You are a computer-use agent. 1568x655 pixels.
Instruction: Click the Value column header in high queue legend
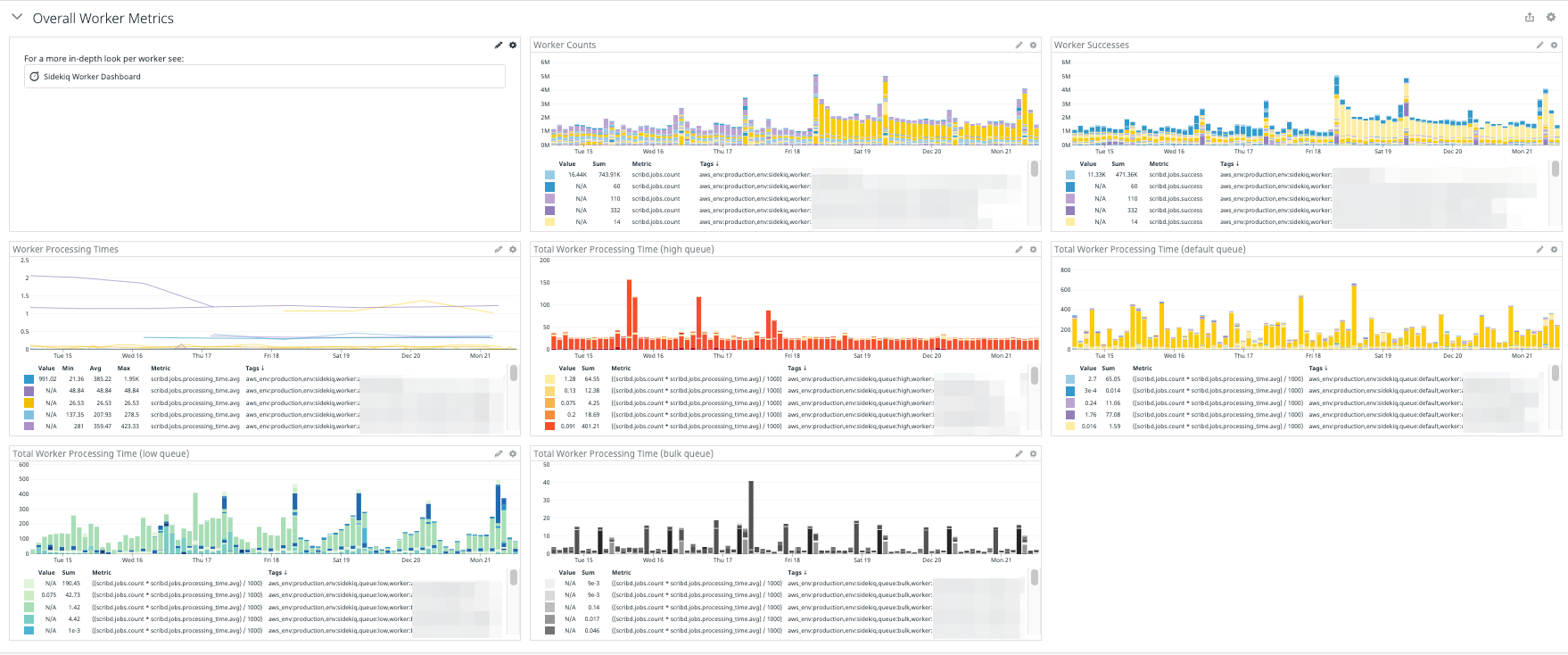tap(567, 368)
